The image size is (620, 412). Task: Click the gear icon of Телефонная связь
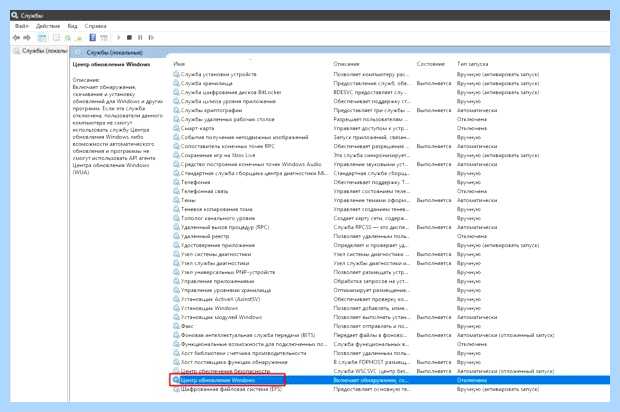coord(176,191)
